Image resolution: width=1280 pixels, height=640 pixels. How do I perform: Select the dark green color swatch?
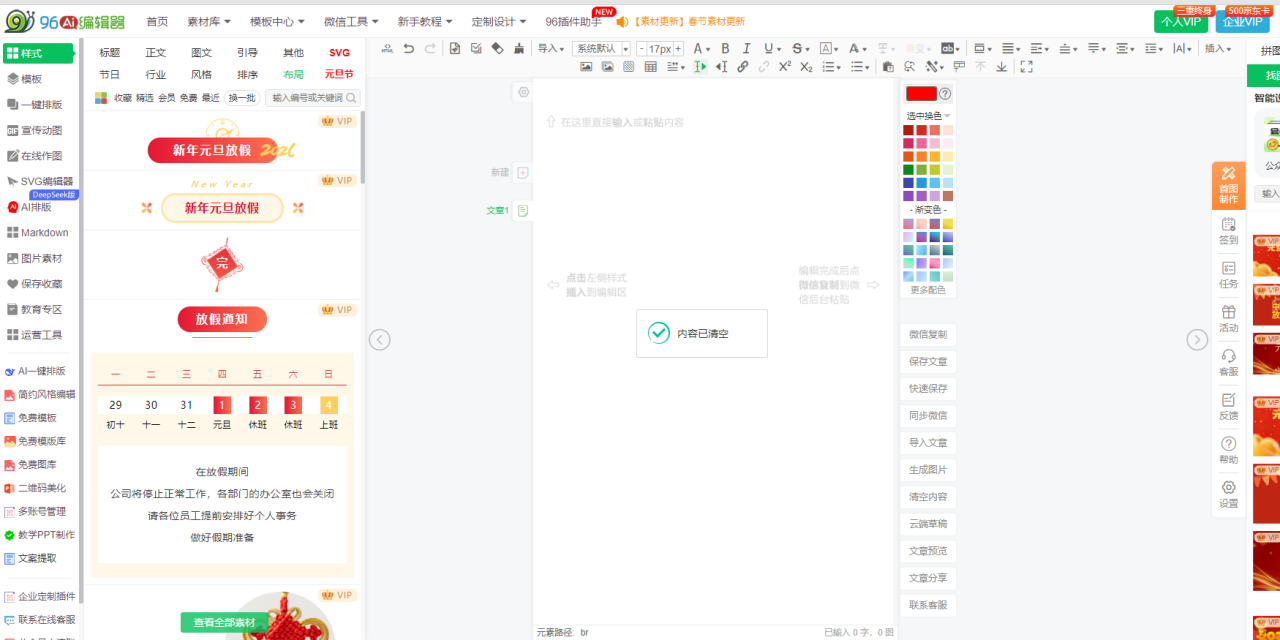[x=909, y=170]
